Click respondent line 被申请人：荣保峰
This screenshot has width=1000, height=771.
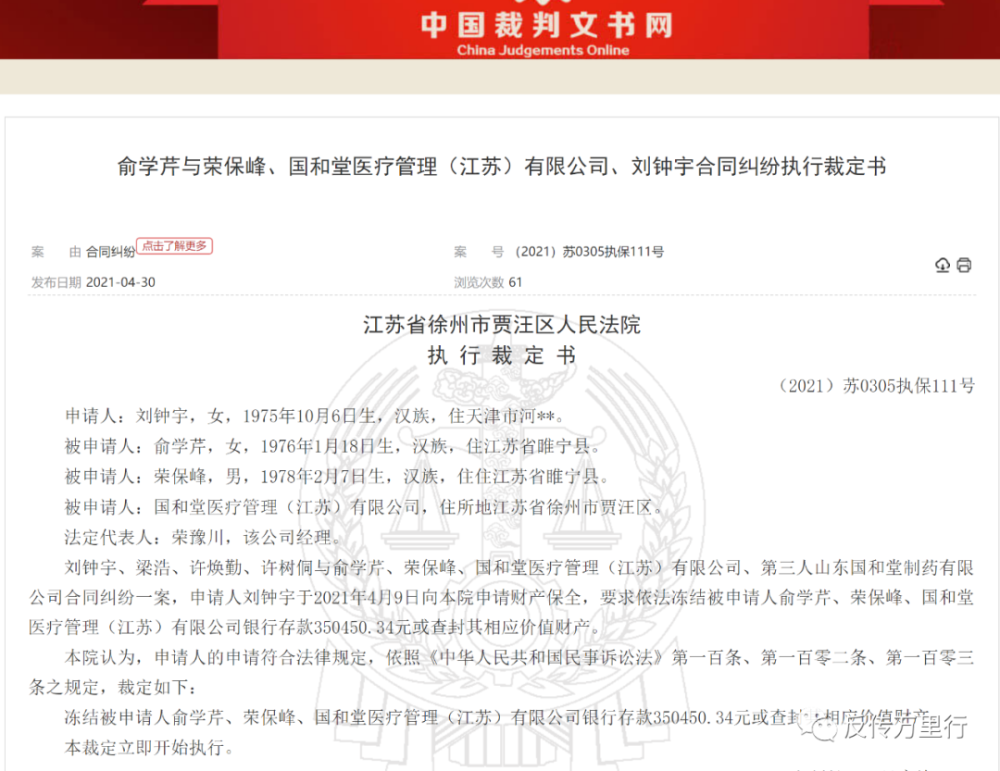click(x=337, y=476)
